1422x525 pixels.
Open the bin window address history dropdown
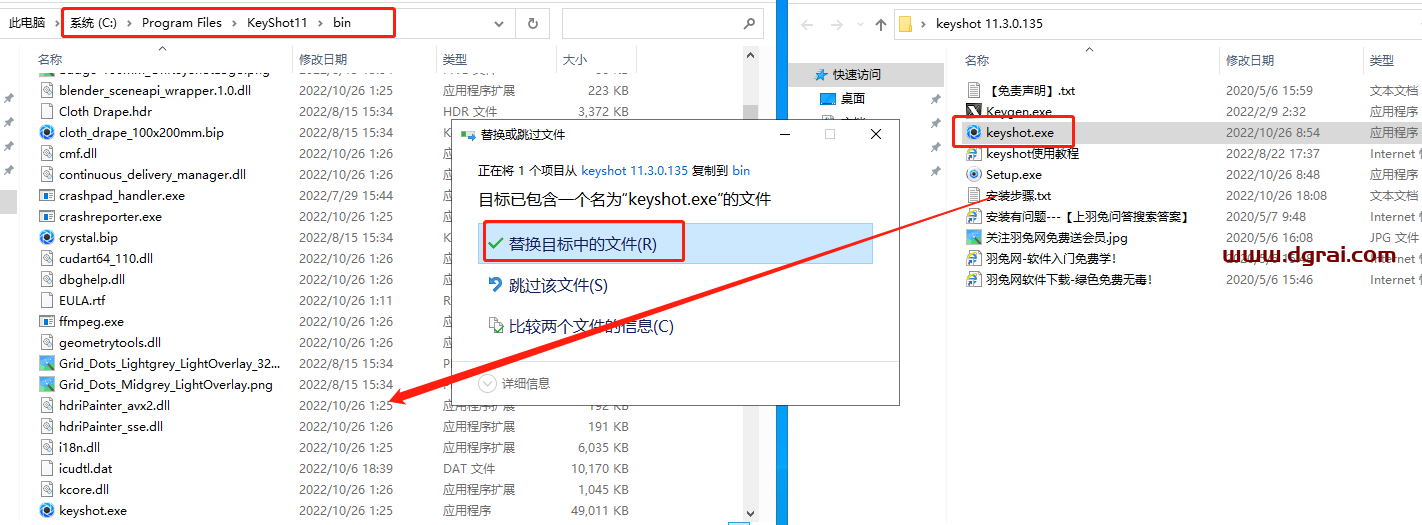tap(499, 23)
